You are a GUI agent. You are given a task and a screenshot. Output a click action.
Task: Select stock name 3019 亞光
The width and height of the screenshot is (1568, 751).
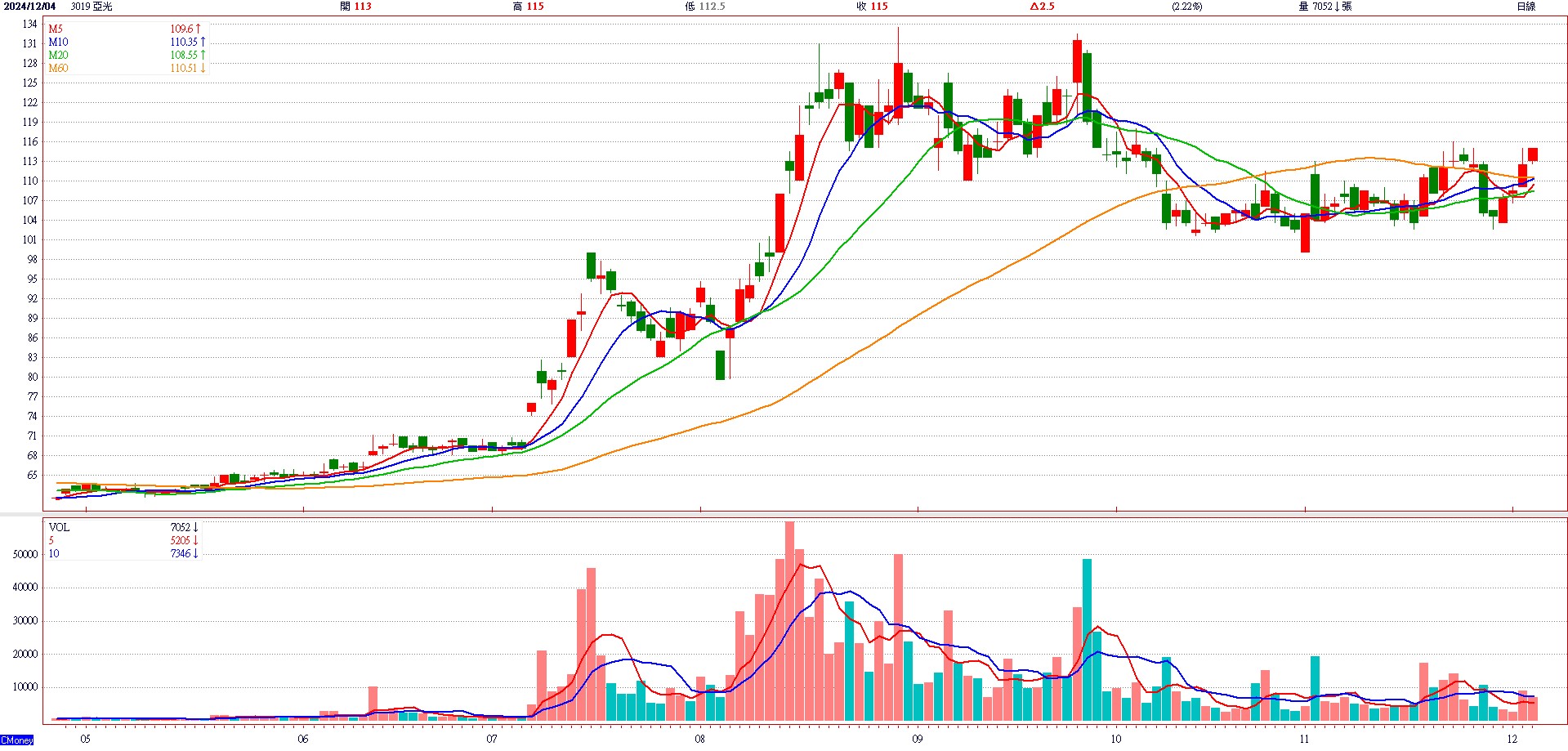pos(92,7)
